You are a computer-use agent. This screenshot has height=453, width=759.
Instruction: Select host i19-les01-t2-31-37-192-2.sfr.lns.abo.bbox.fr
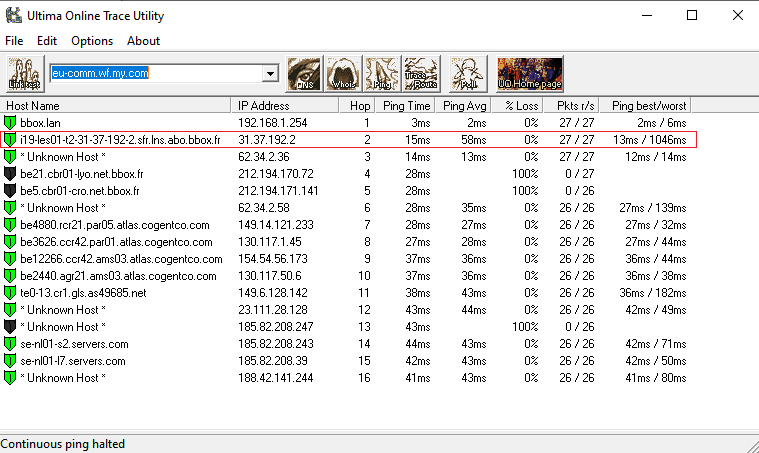click(120, 140)
